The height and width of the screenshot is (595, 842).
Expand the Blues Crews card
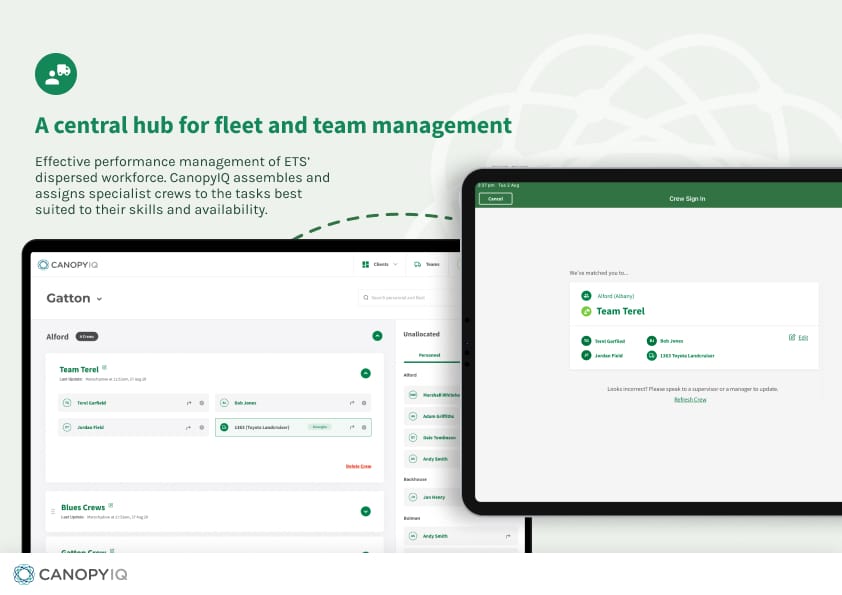366,511
